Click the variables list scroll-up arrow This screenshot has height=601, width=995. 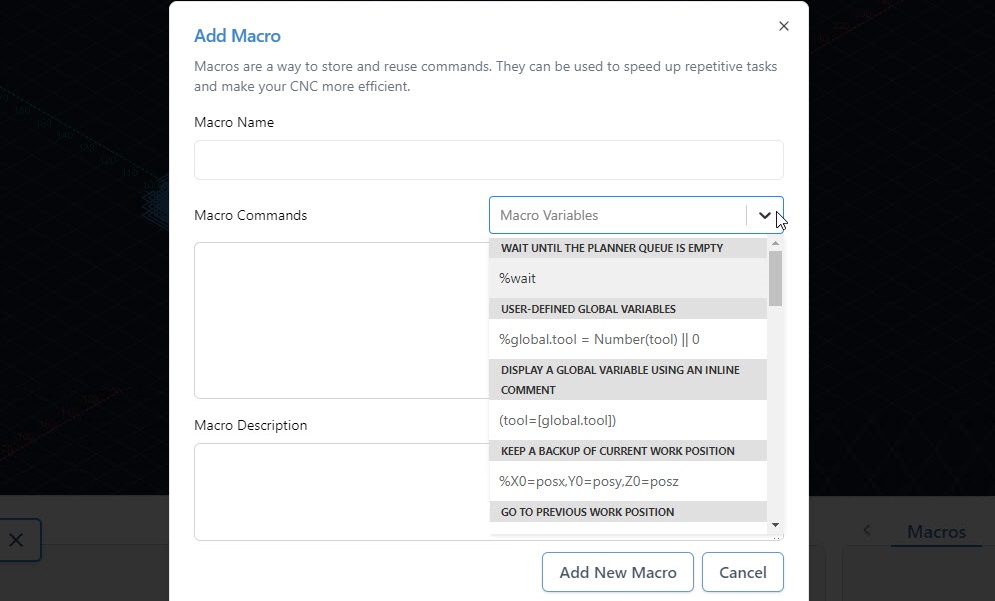point(775,243)
